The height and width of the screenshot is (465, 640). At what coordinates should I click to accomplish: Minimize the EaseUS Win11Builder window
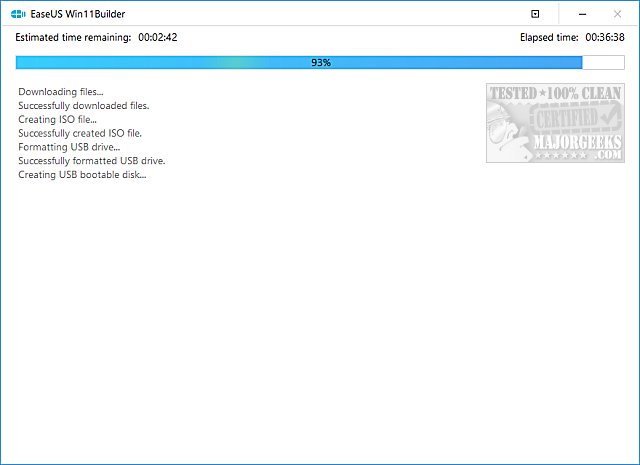coord(582,14)
